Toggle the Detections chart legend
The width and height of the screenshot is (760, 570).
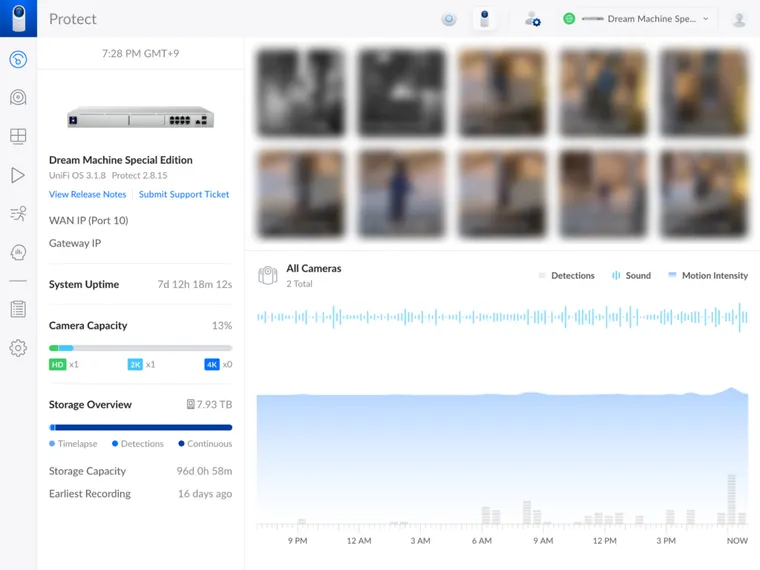pyautogui.click(x=566, y=275)
